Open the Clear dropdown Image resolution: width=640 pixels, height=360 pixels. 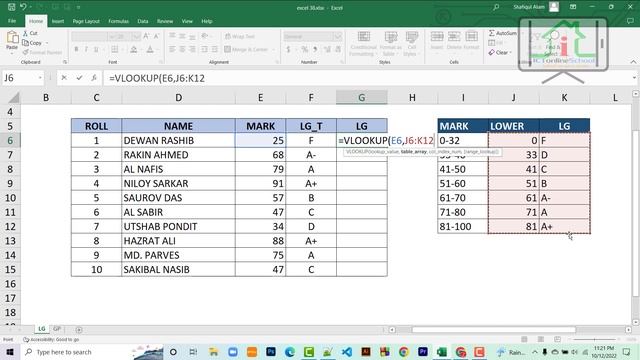click(500, 53)
